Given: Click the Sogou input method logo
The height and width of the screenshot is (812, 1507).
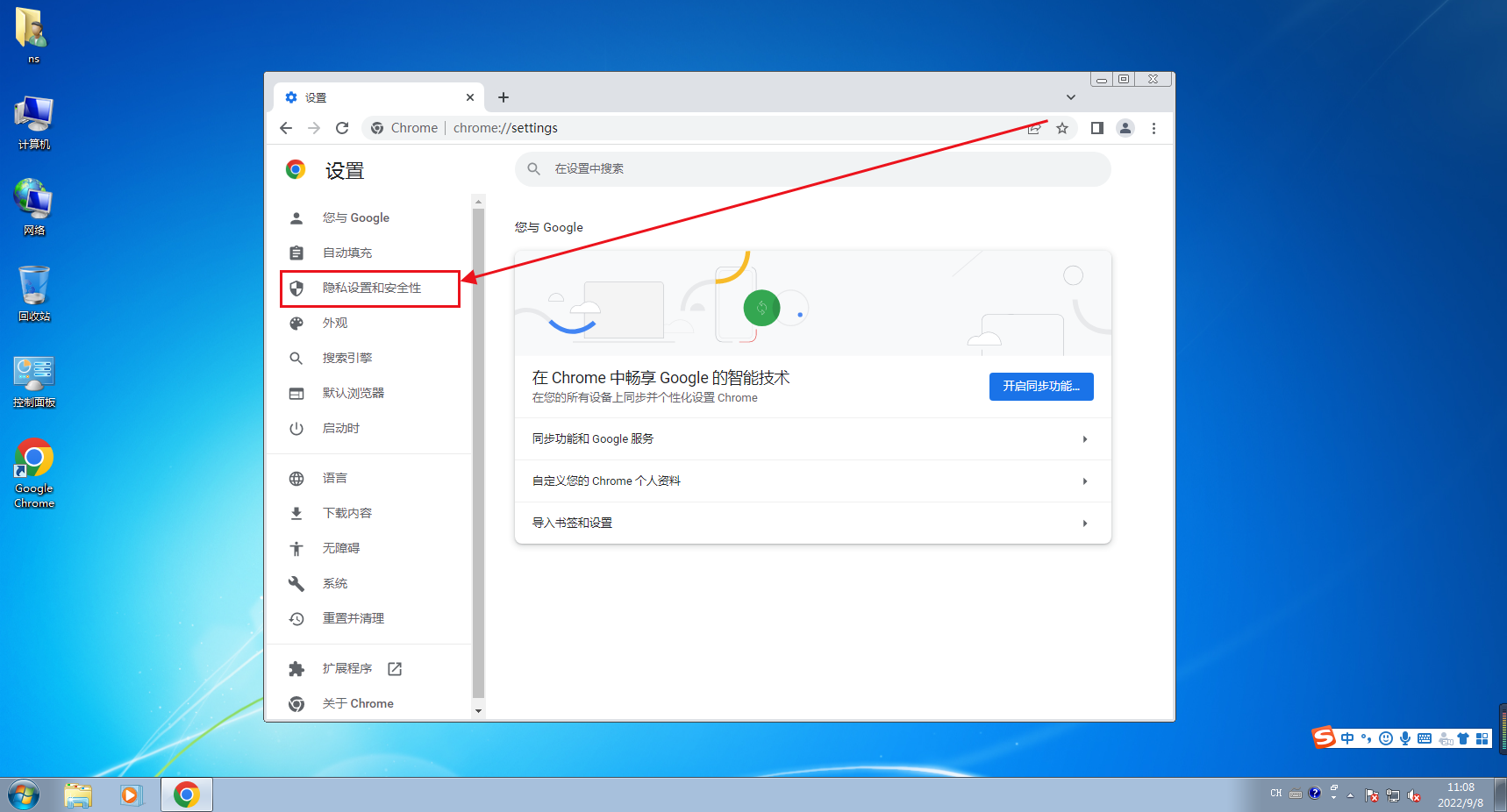Looking at the screenshot, I should (1324, 737).
